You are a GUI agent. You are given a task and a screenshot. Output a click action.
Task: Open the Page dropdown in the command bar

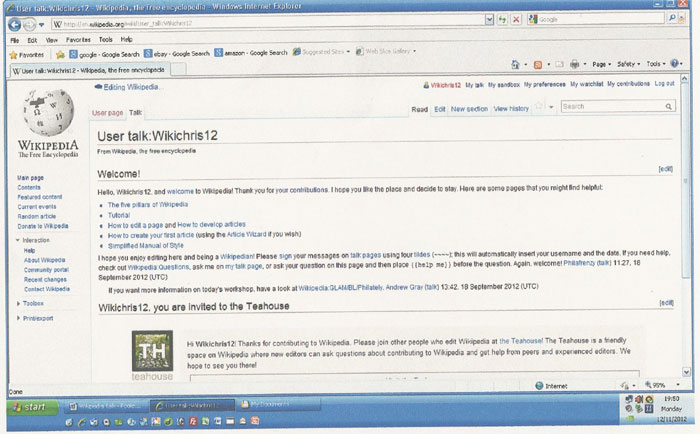601,64
